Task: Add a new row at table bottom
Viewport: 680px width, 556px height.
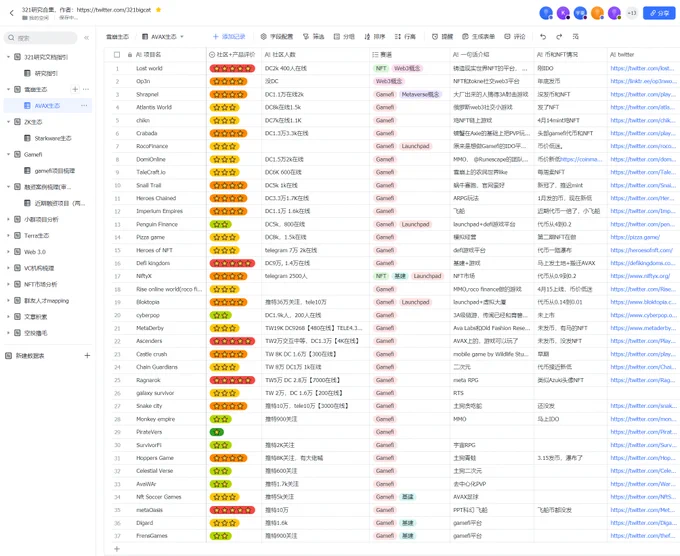Action: coord(117,549)
